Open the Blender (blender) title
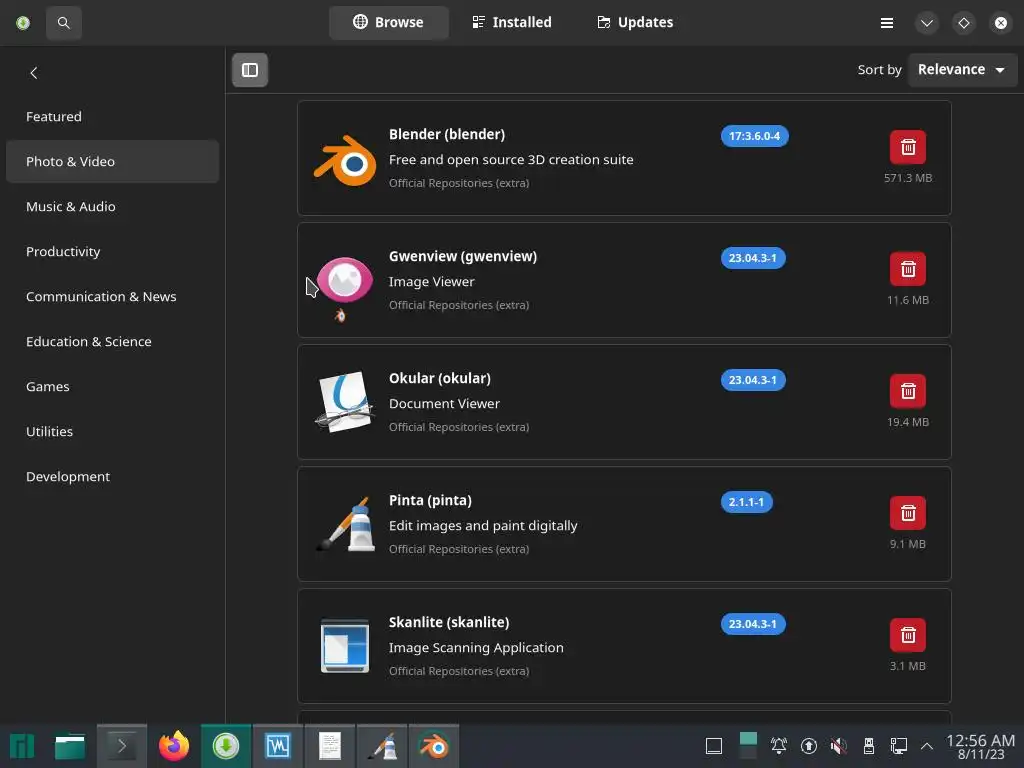The width and height of the screenshot is (1024, 768). pos(447,135)
